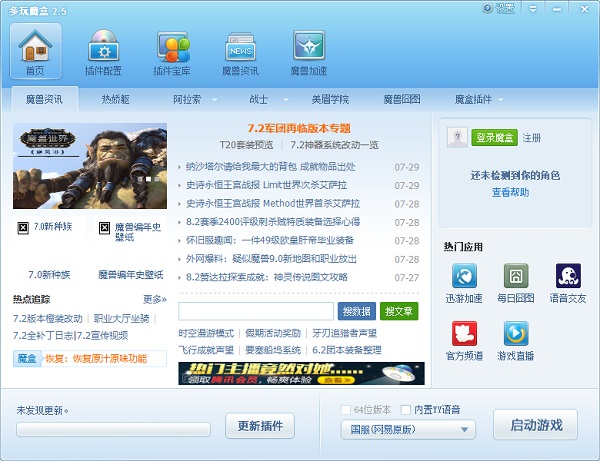Screen dimensions: 600x461
Task: Click the search input field
Action: click(257, 311)
